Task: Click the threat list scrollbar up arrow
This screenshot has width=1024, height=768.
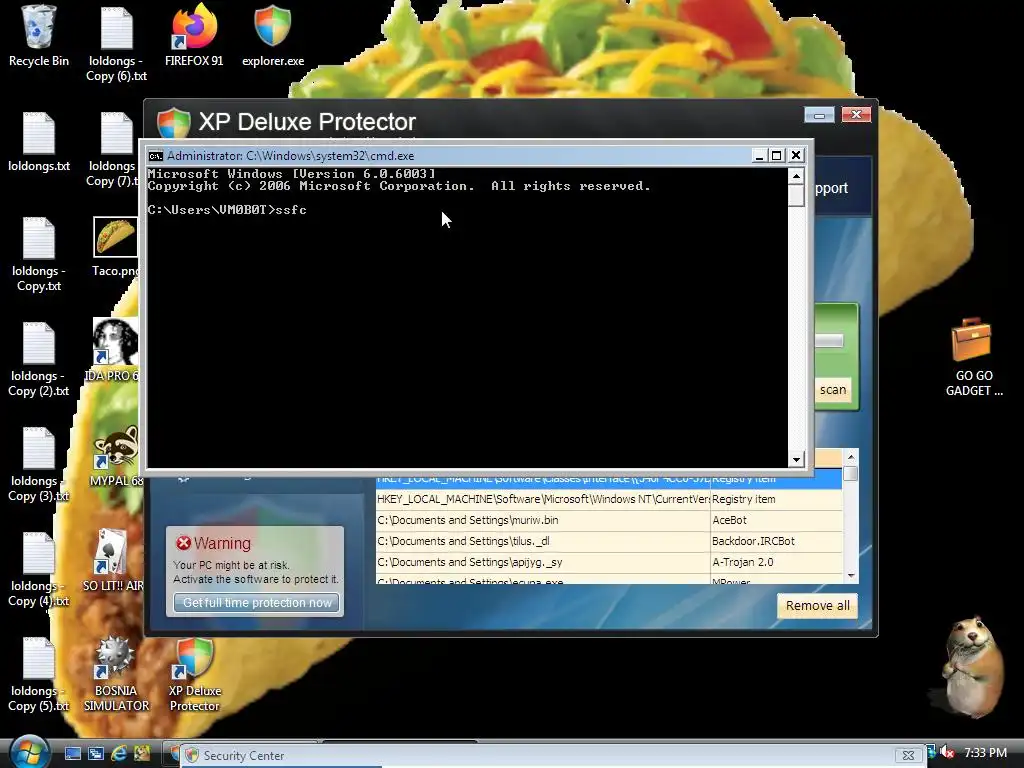Action: tap(850, 456)
